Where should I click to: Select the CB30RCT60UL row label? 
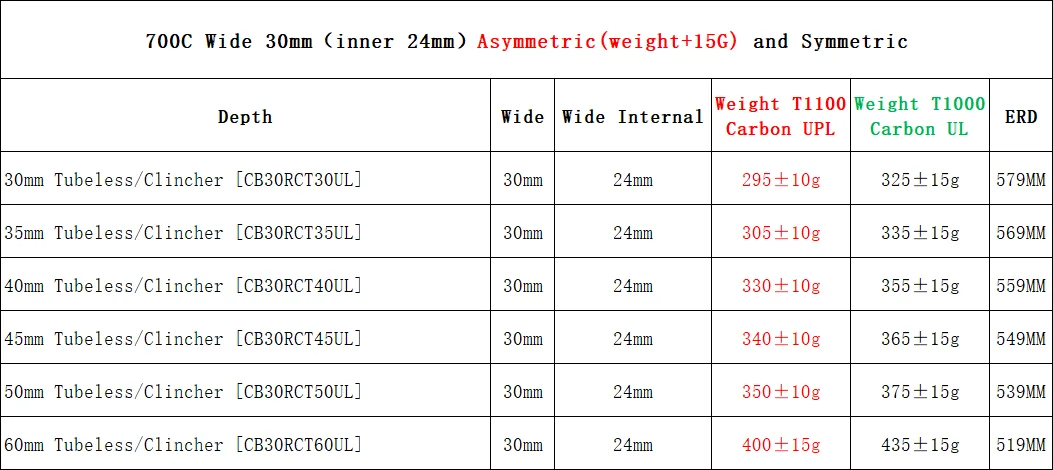[x=183, y=444]
